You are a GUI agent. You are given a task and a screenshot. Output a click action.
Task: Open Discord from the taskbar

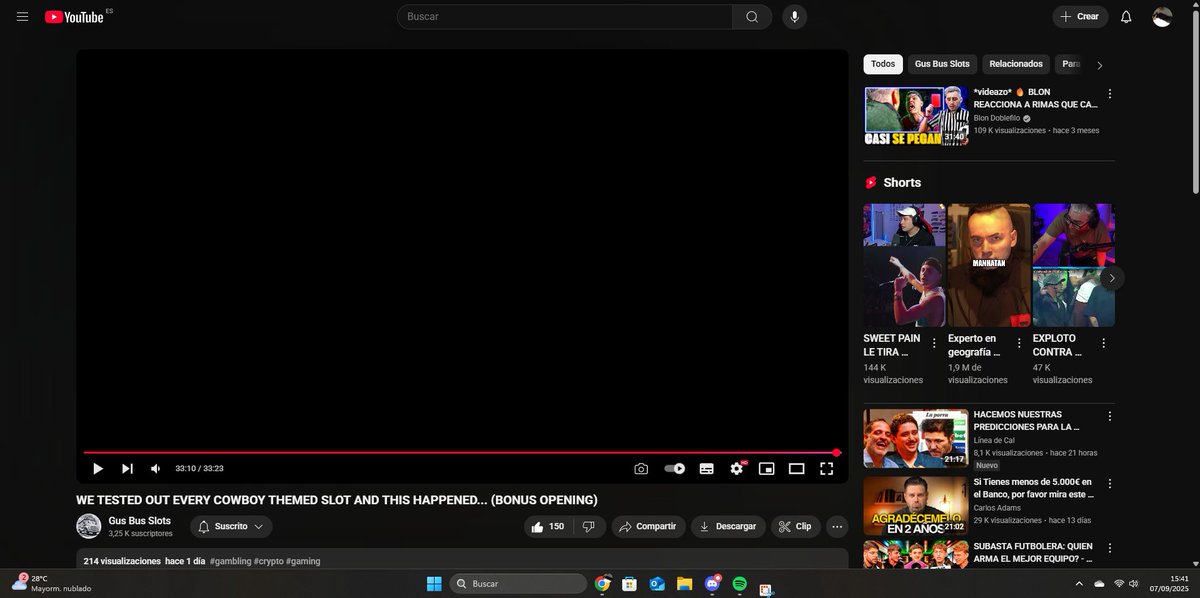click(x=712, y=583)
